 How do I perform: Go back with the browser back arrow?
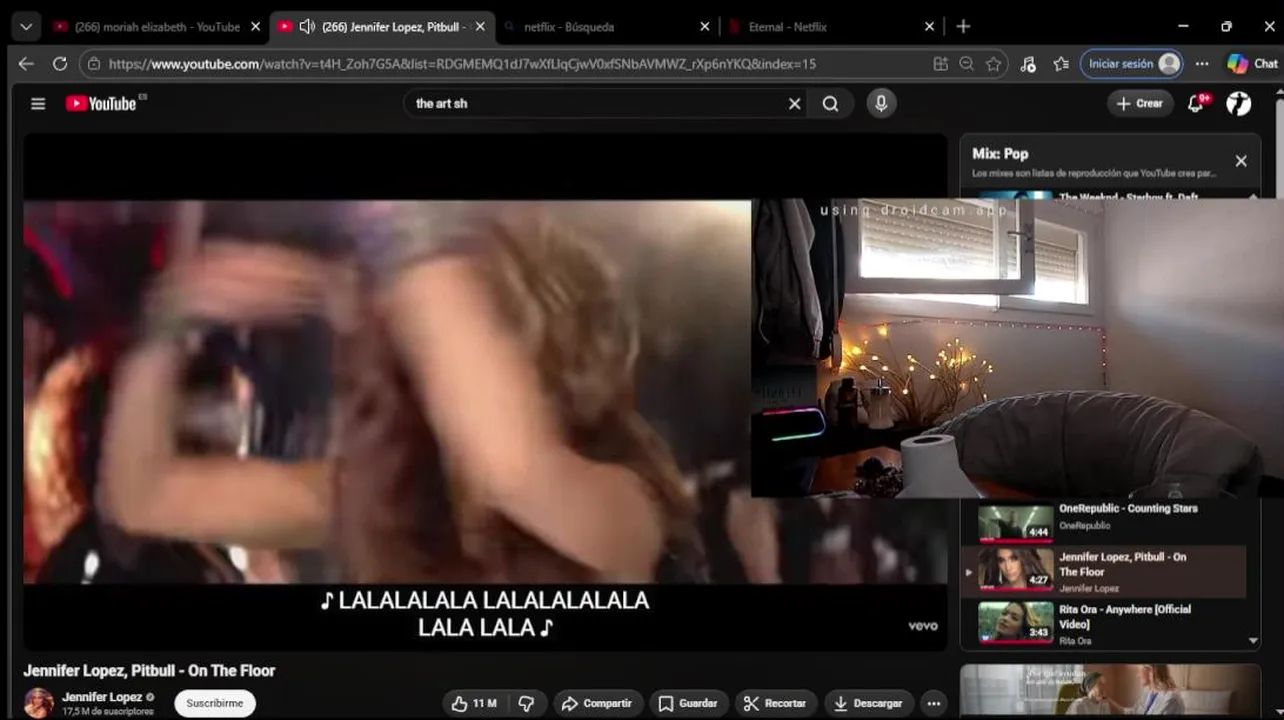[26, 63]
